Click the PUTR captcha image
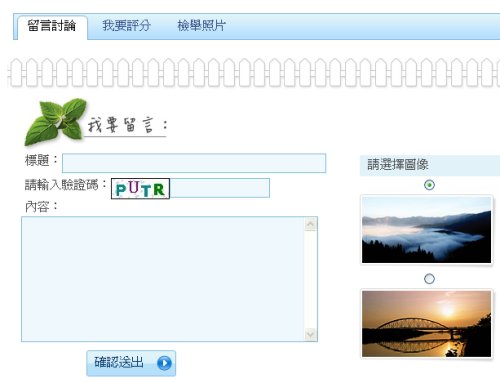 [x=140, y=189]
